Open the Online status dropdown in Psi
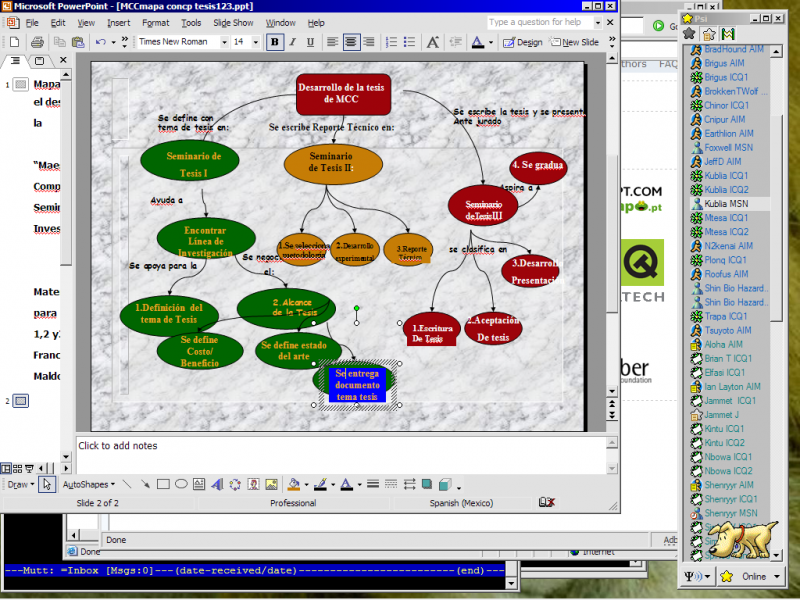800x600 pixels. click(749, 576)
